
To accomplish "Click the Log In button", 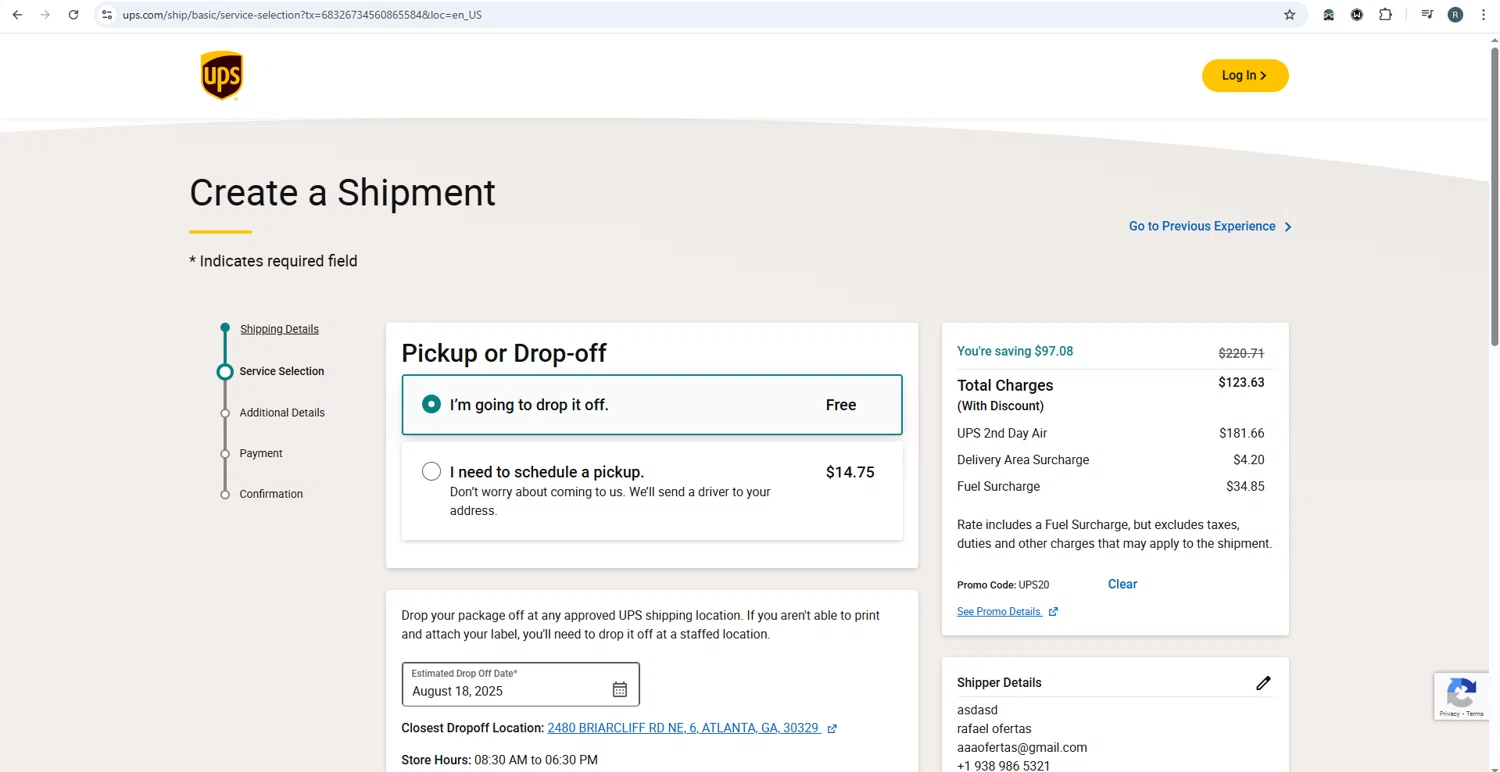I will tap(1245, 76).
